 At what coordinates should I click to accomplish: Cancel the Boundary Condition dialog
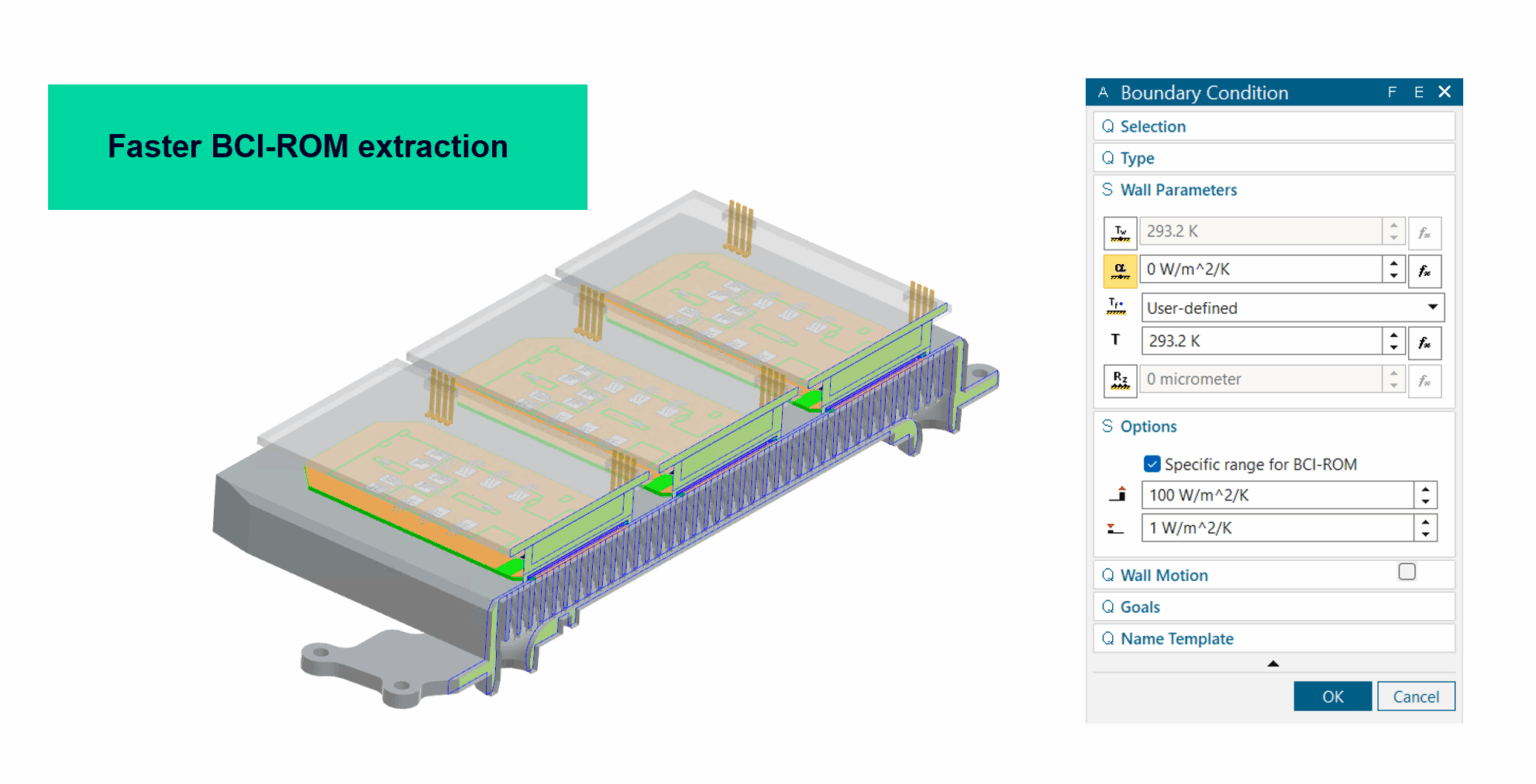[1415, 697]
